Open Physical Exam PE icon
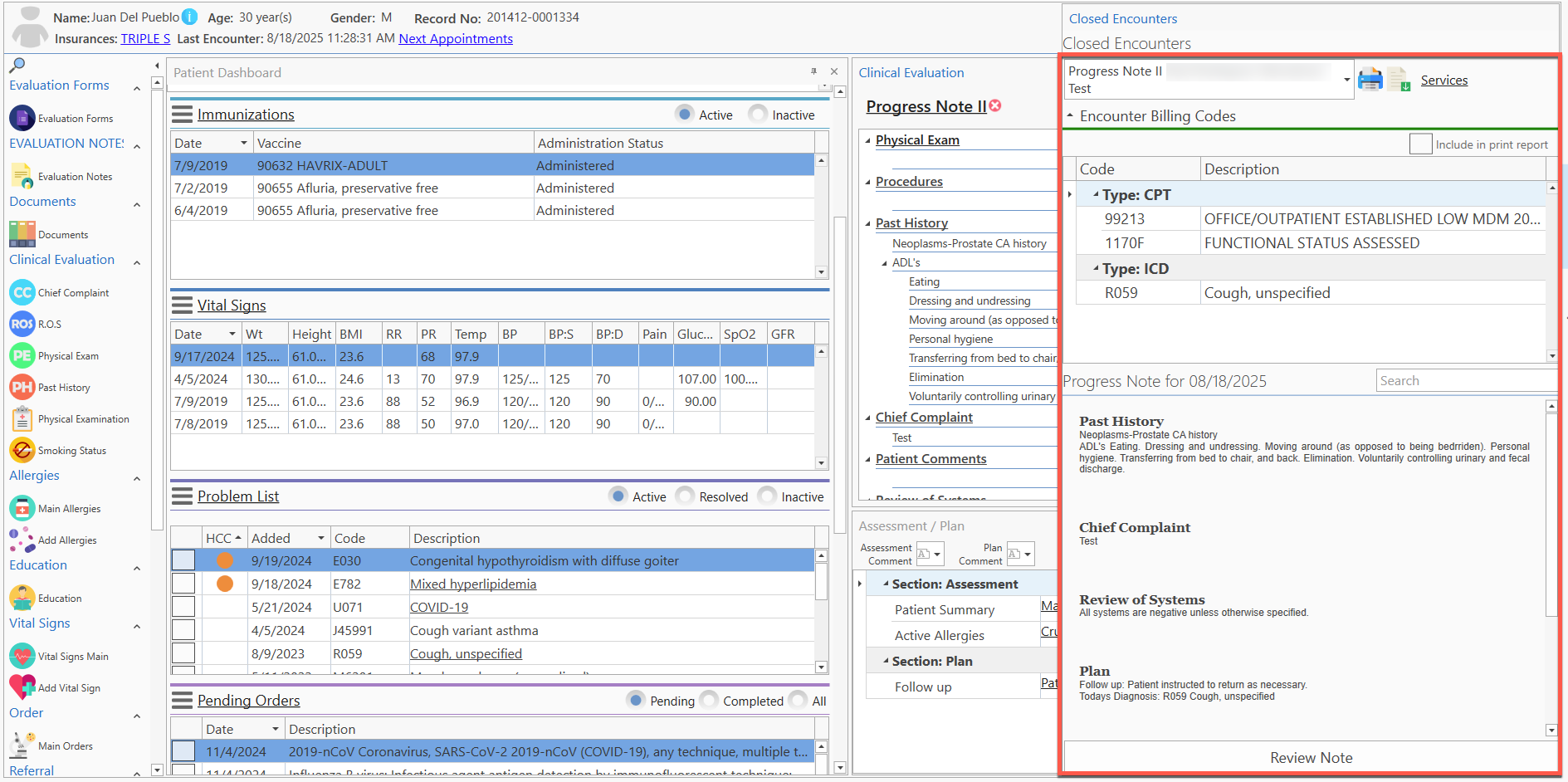 coord(22,355)
